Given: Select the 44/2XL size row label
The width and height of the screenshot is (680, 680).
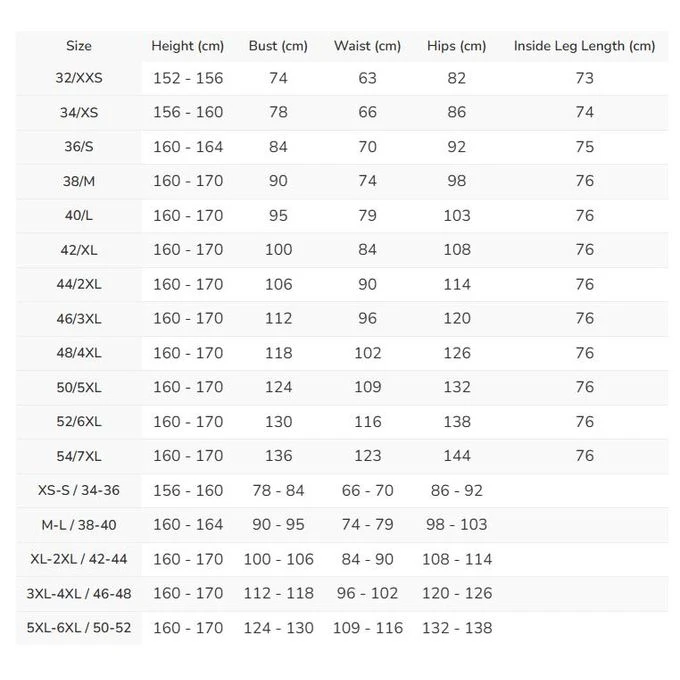Looking at the screenshot, I should pos(79,284).
